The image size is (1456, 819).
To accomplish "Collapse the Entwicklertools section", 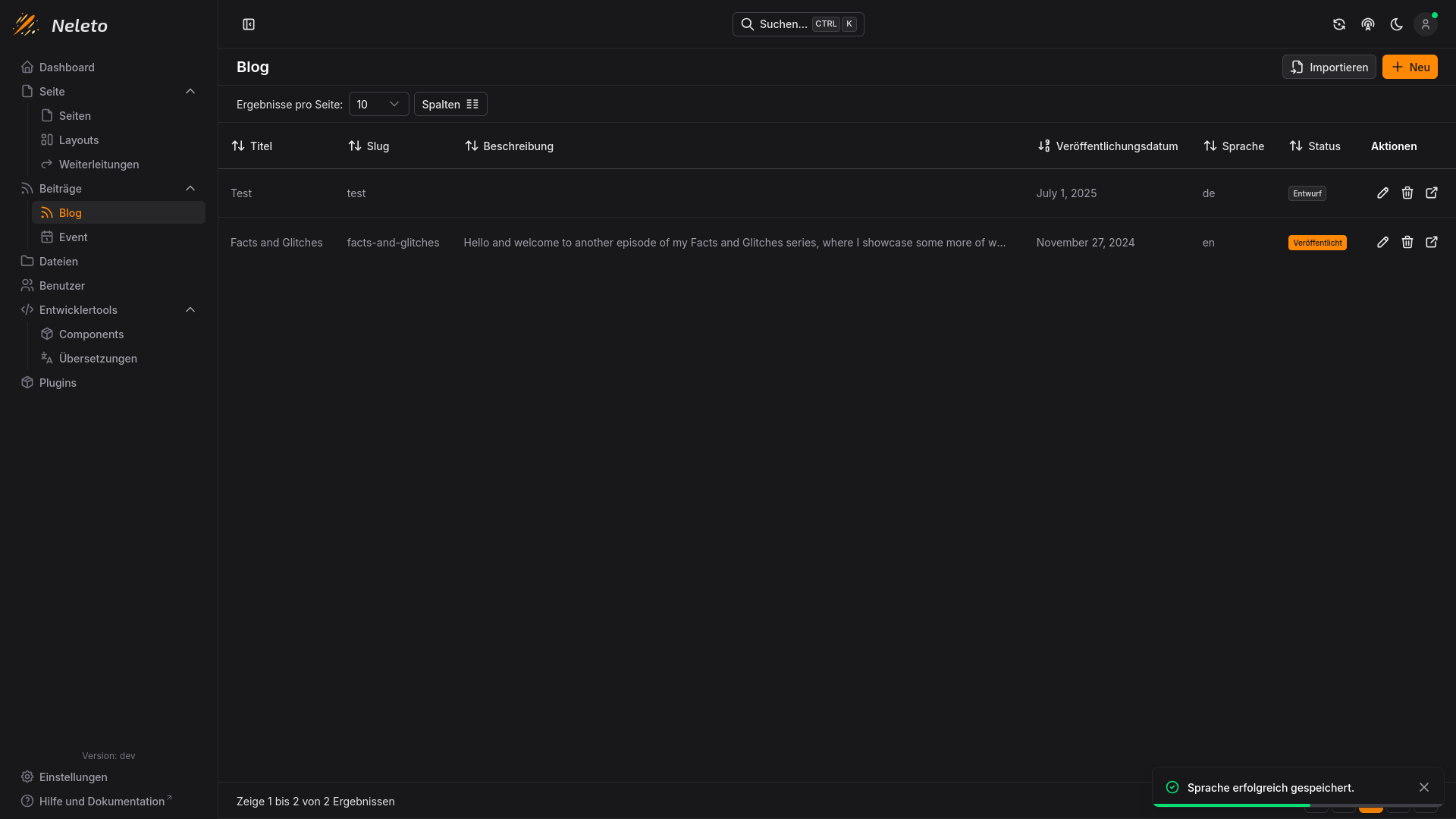I will pyautogui.click(x=190, y=309).
